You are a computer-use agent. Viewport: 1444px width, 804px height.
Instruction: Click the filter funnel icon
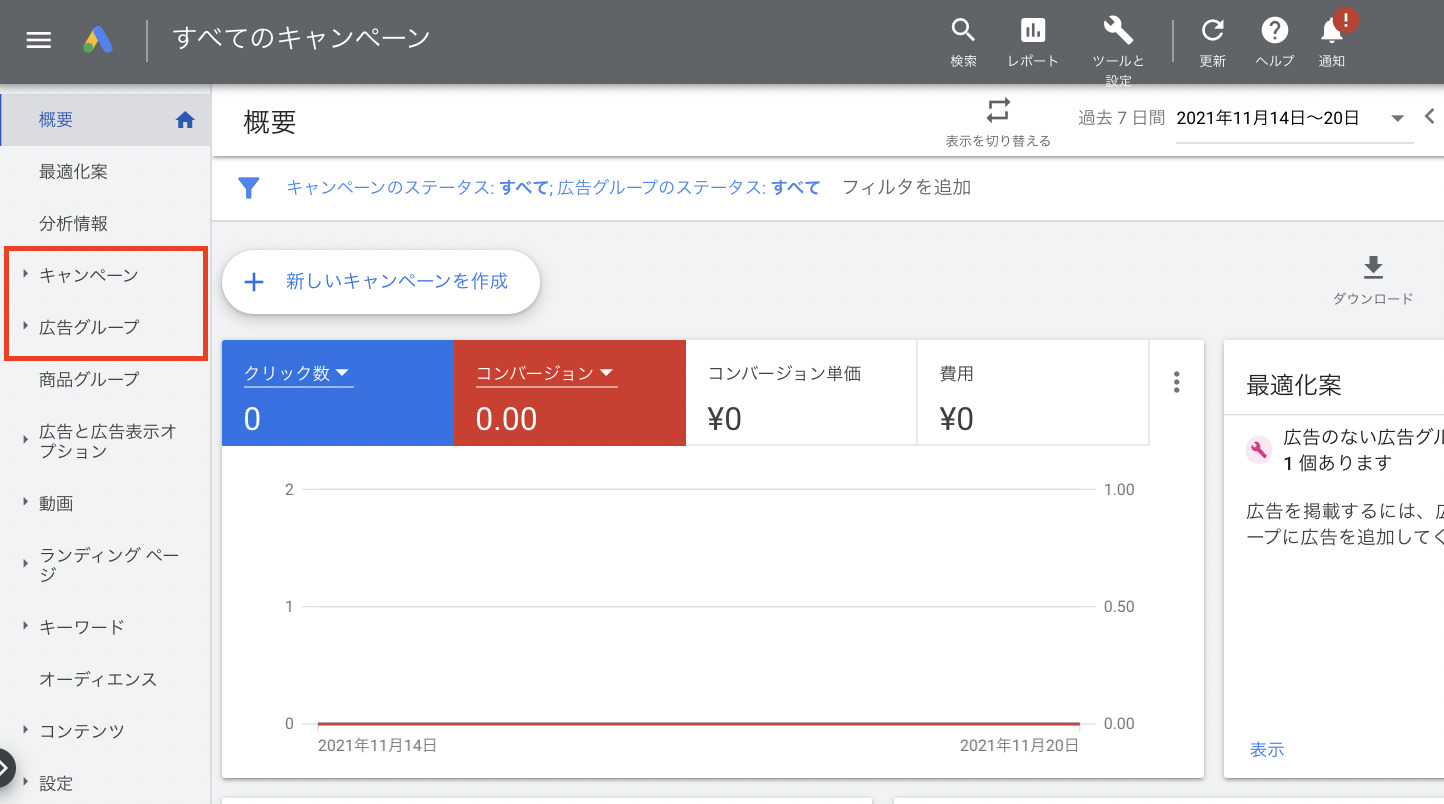249,188
